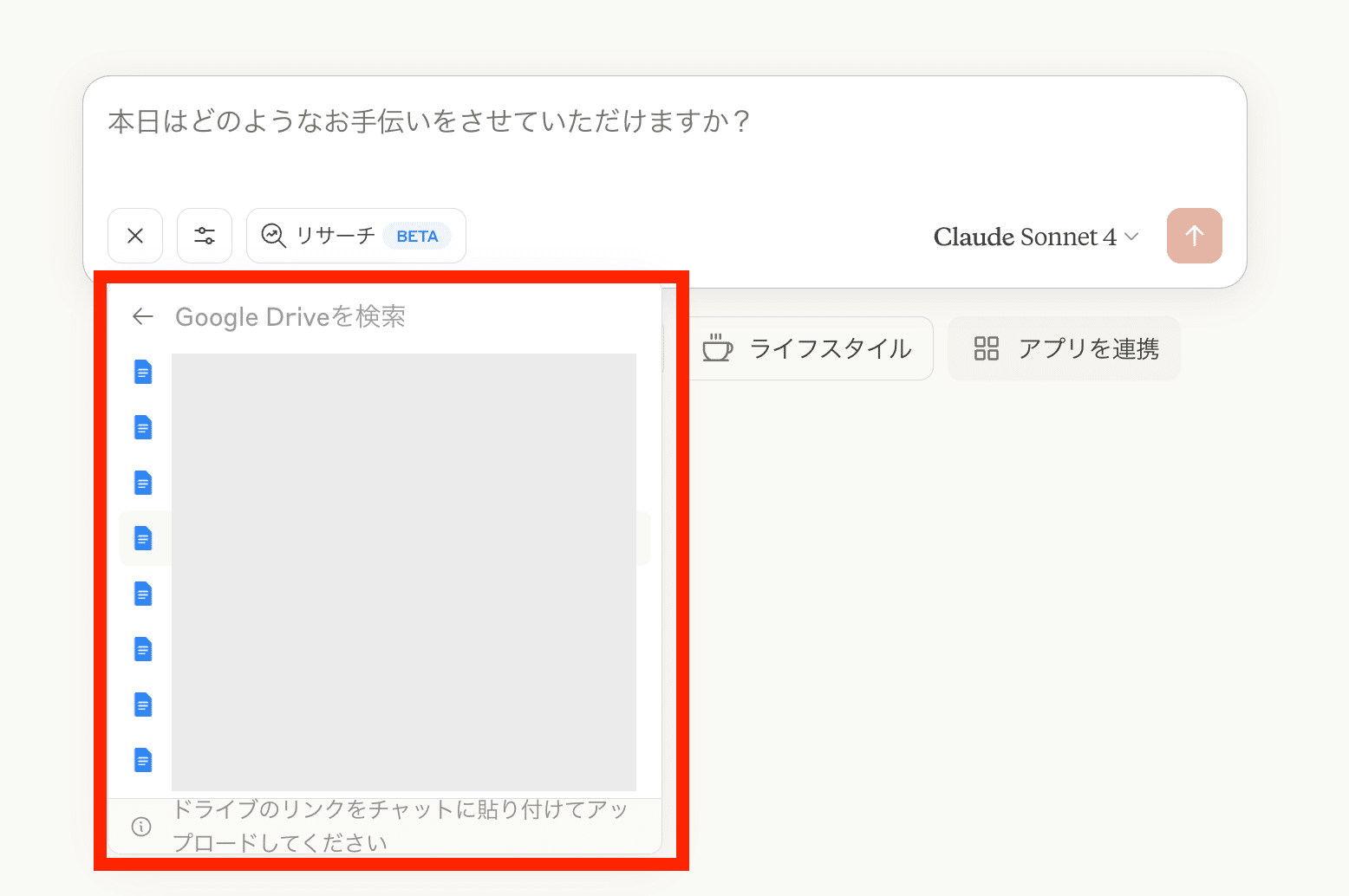1349x896 pixels.
Task: Open the fifth document in the Drive list
Action: [143, 594]
